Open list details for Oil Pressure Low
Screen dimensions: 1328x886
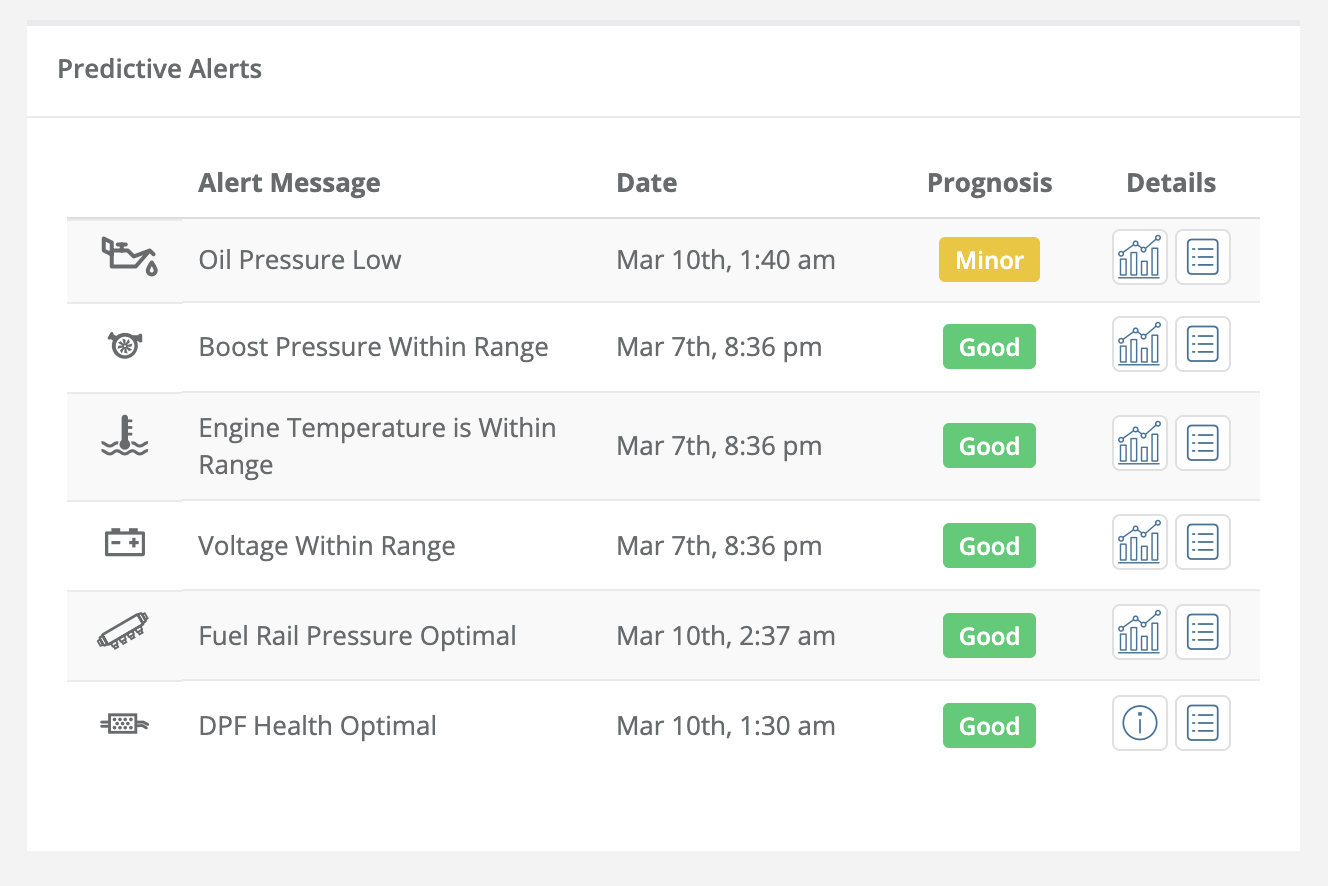[x=1202, y=258]
